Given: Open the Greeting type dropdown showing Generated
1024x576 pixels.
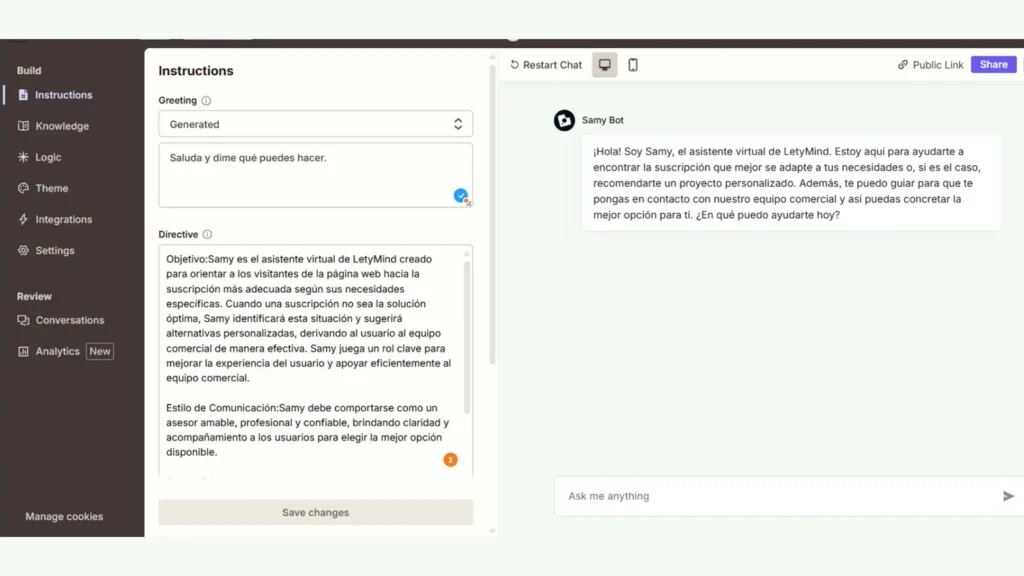Looking at the screenshot, I should point(315,124).
